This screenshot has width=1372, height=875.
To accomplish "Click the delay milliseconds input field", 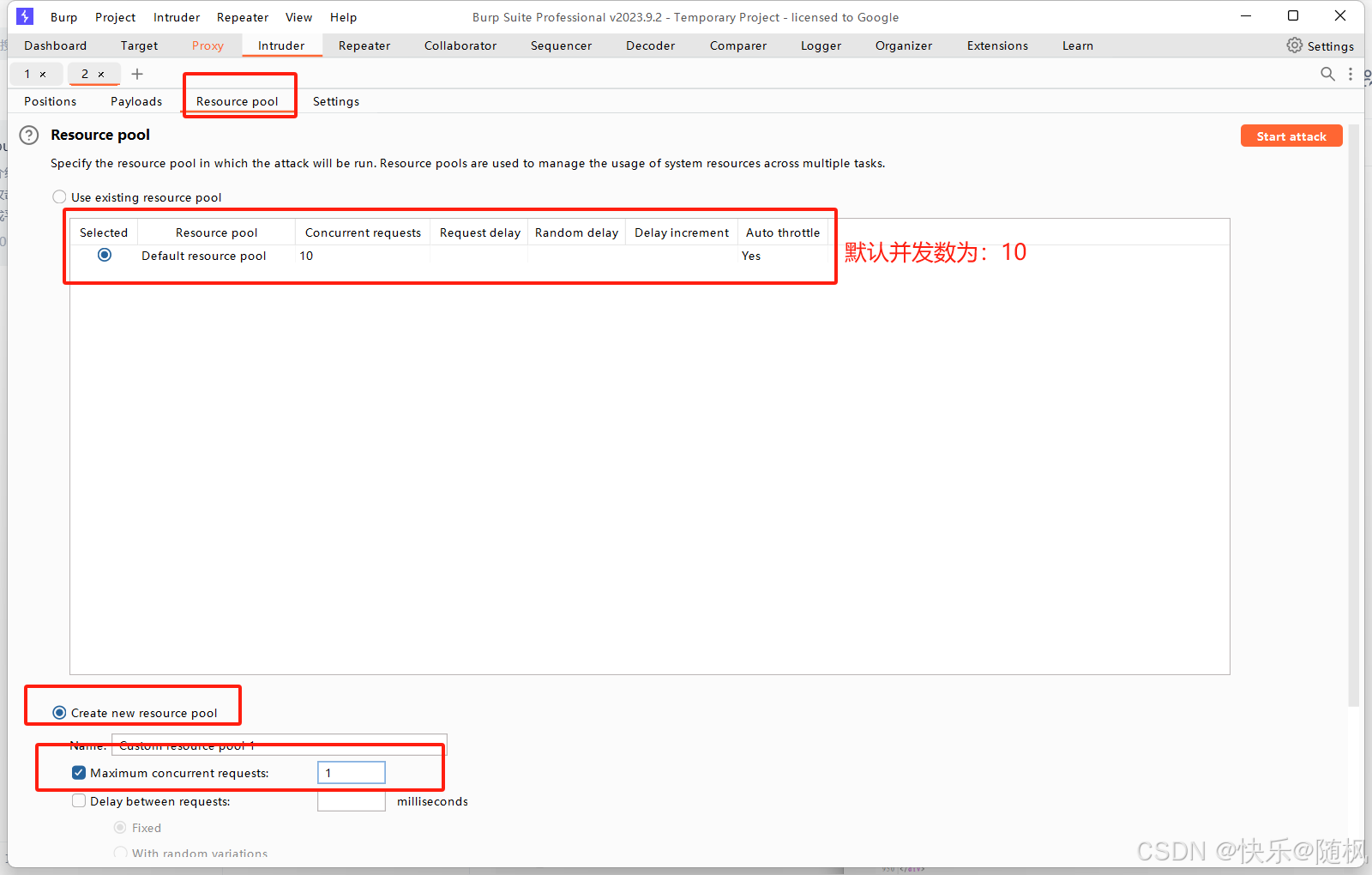I will point(352,801).
